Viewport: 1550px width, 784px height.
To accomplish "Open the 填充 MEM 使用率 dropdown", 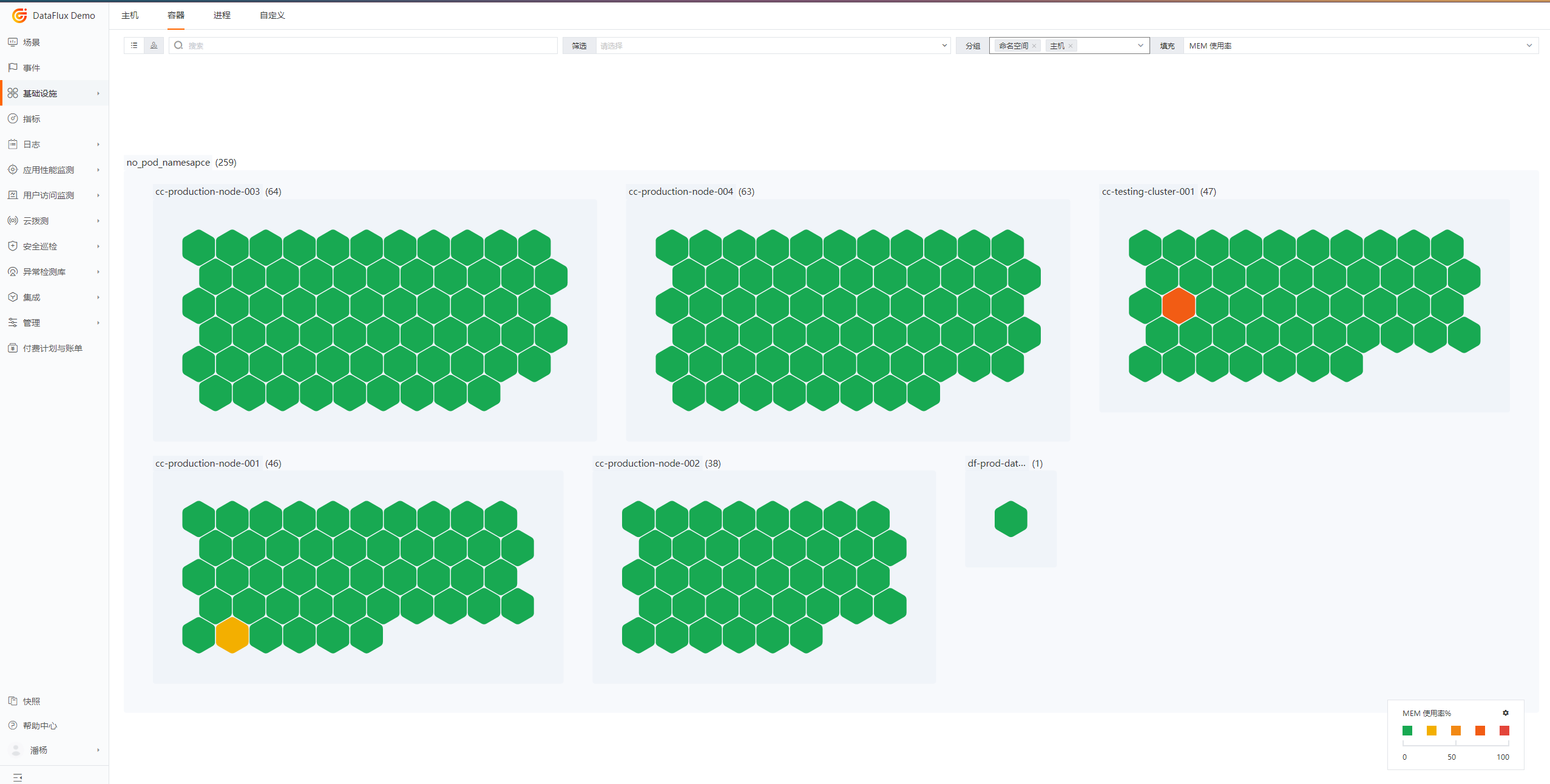I will tap(1359, 46).
